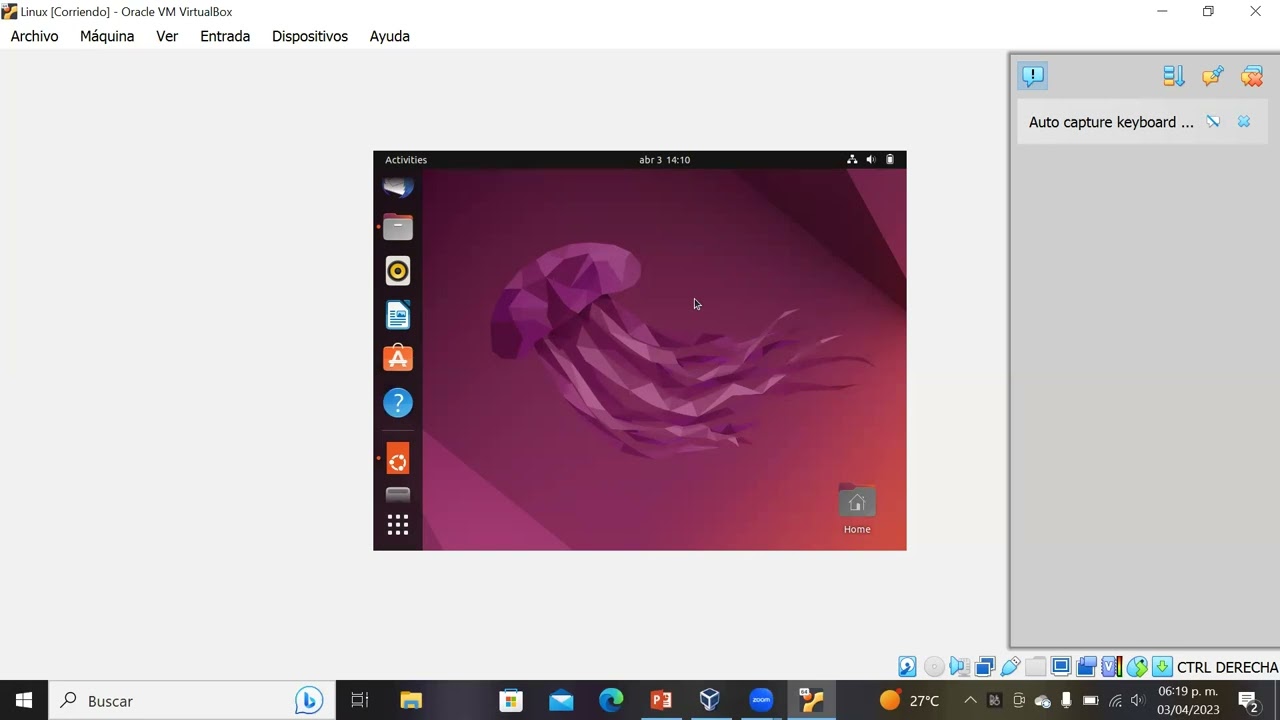
Task: Open the Ver menu
Action: click(167, 36)
